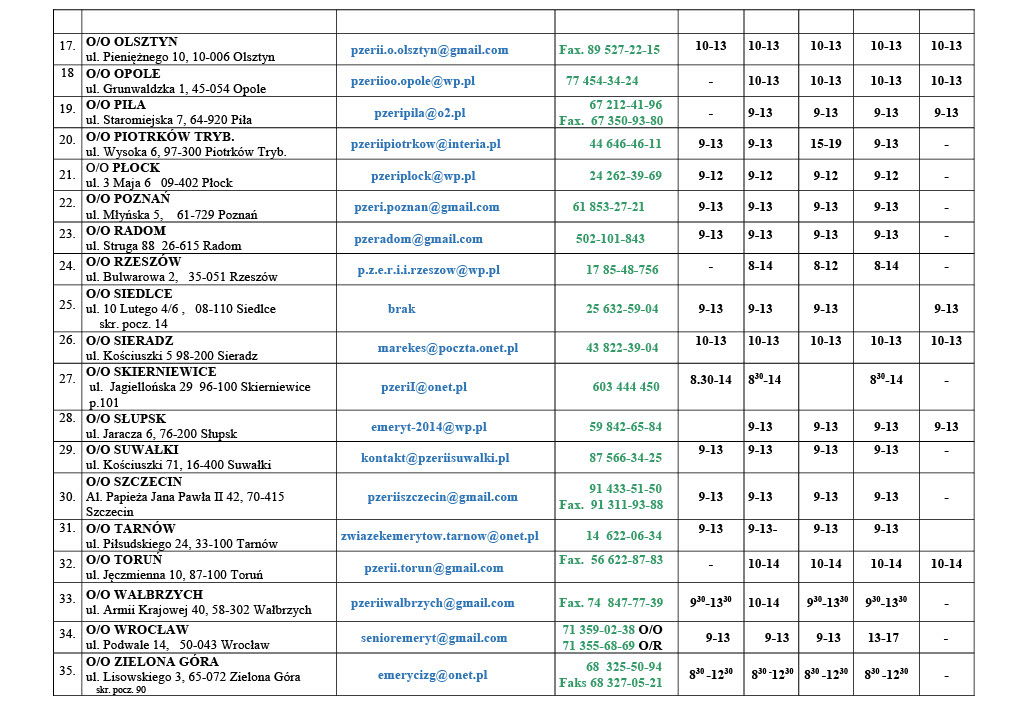
Task: Click the O/O RADOM heading
Action: pyautogui.click(x=126, y=231)
